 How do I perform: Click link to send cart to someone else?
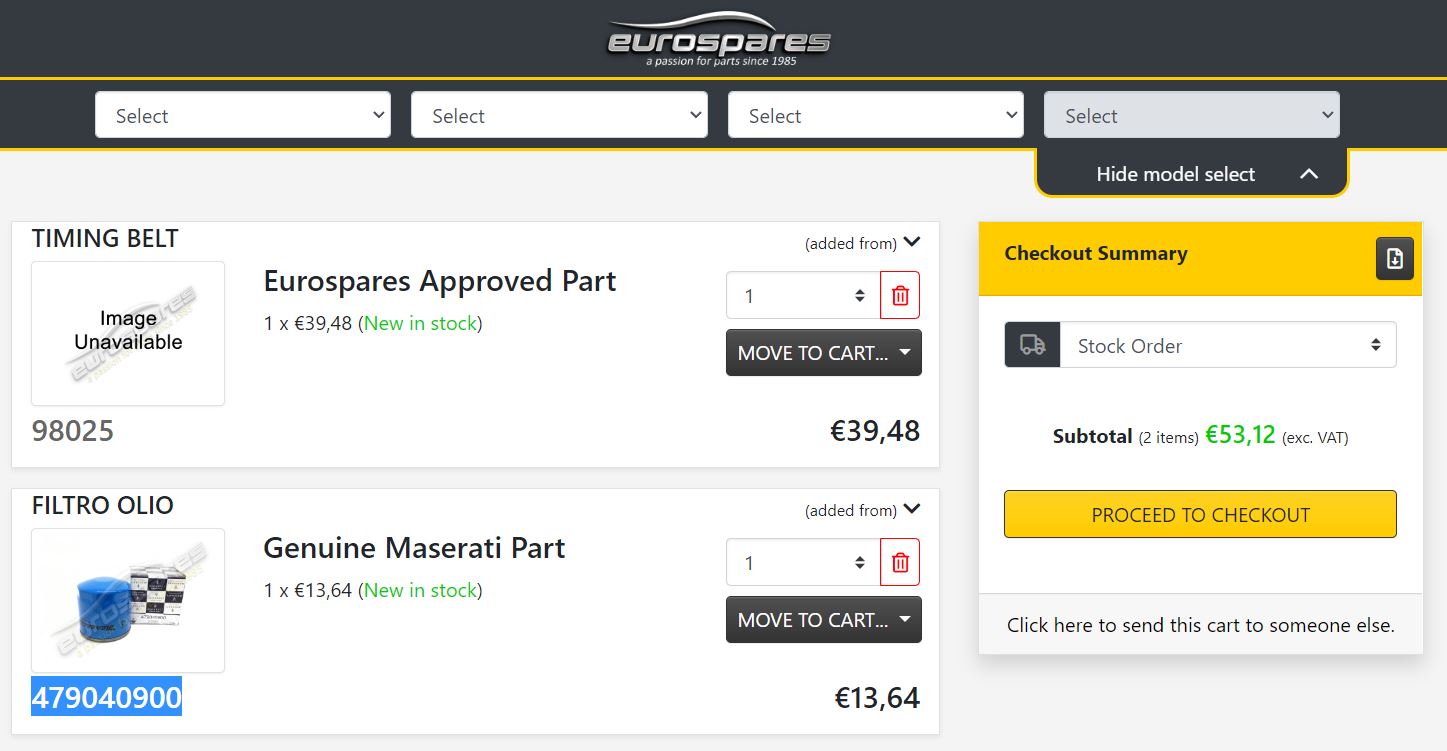pyautogui.click(x=1200, y=625)
